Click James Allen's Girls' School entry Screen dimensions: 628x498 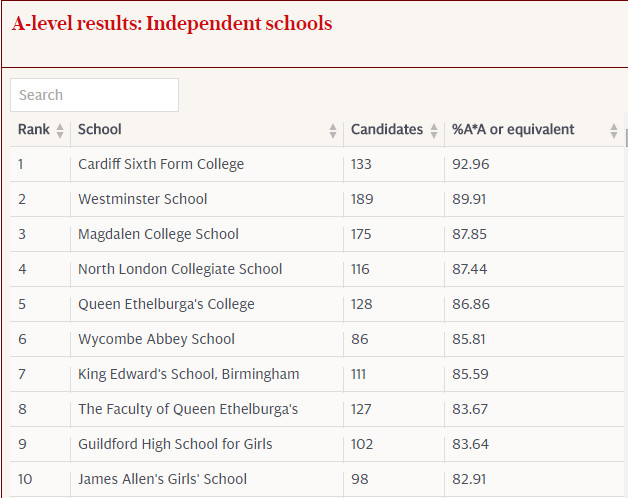(x=162, y=479)
